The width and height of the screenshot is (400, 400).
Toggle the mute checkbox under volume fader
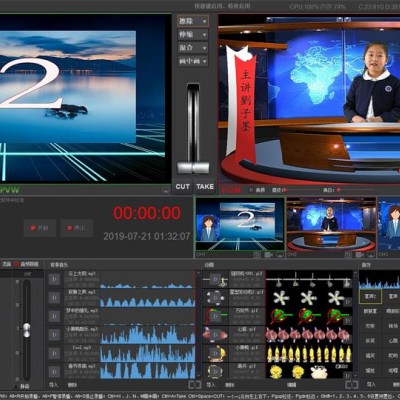point(15,386)
